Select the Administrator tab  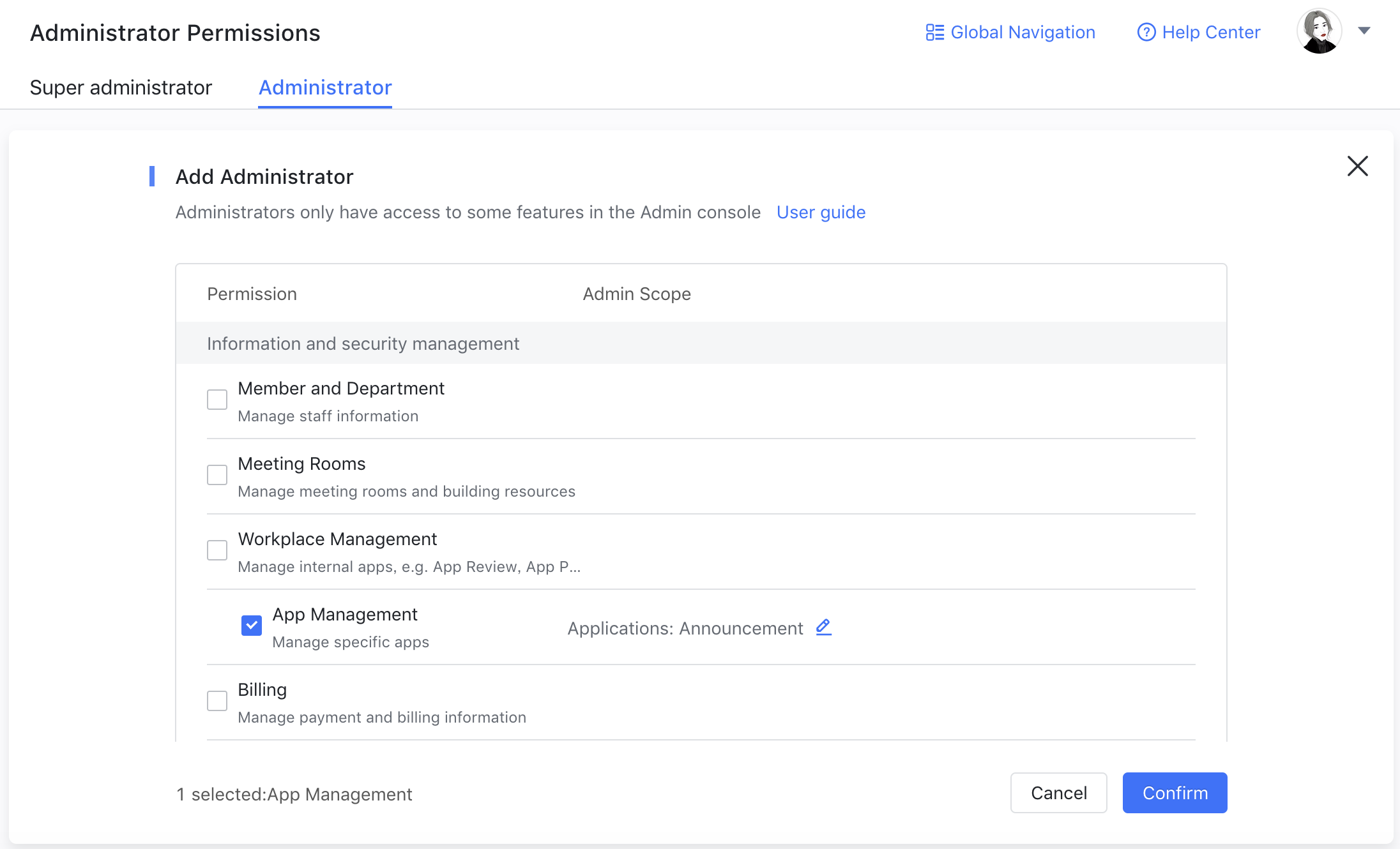coord(325,87)
